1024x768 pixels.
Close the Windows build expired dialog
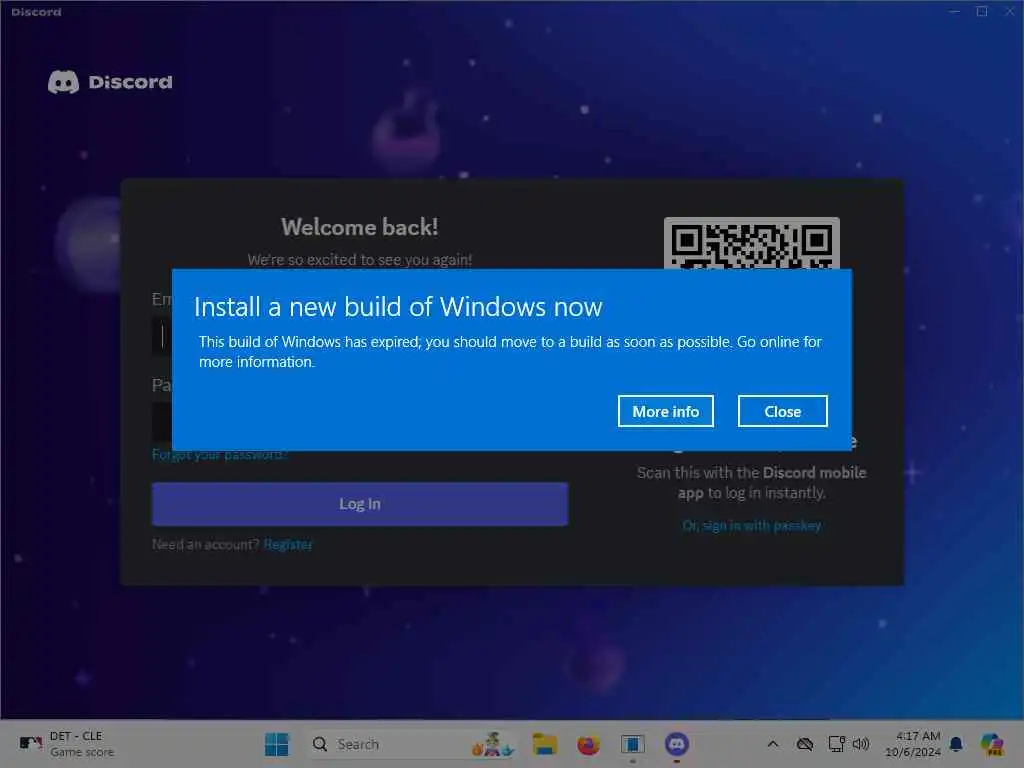[782, 411]
